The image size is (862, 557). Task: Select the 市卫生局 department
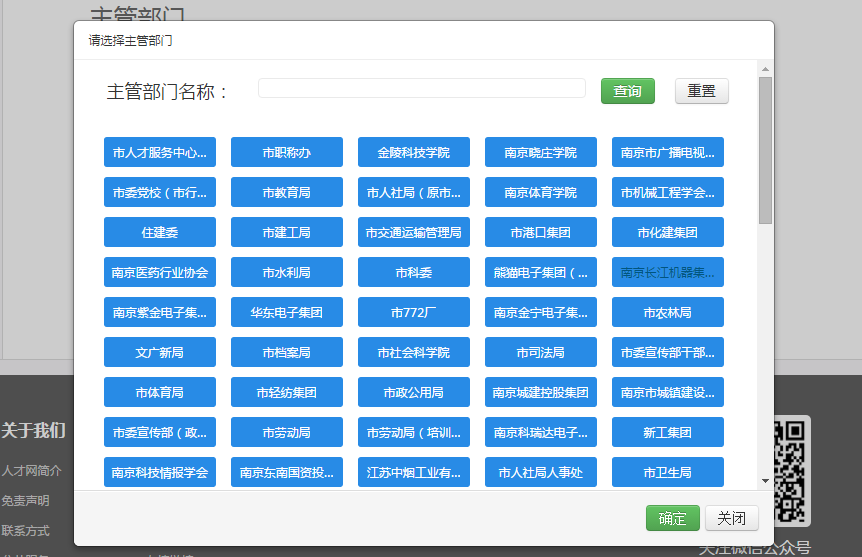667,472
